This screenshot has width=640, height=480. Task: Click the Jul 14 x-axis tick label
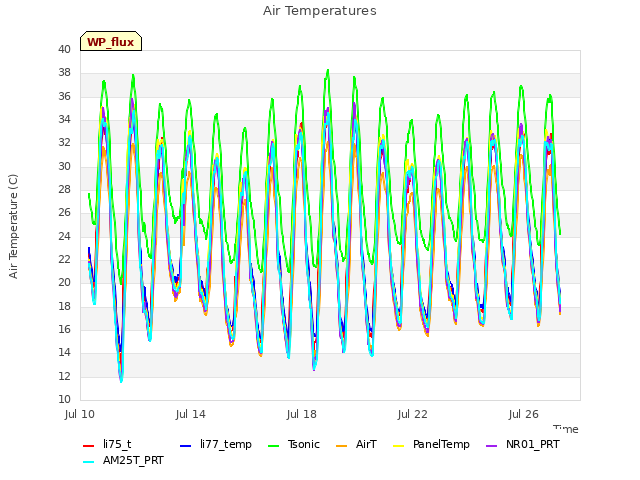[191, 414]
